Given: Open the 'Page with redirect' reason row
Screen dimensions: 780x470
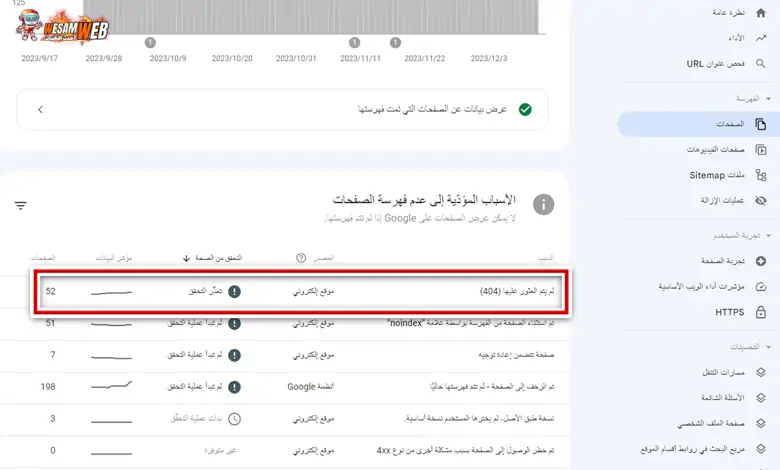Looking at the screenshot, I should click(284, 355).
